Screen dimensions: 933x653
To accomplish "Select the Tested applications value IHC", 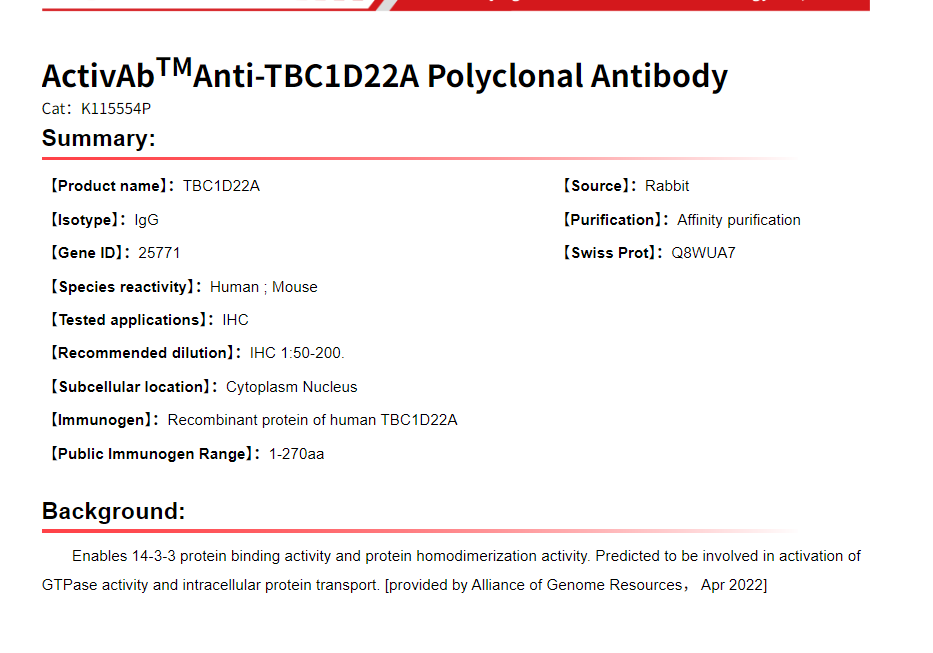I will (x=235, y=320).
